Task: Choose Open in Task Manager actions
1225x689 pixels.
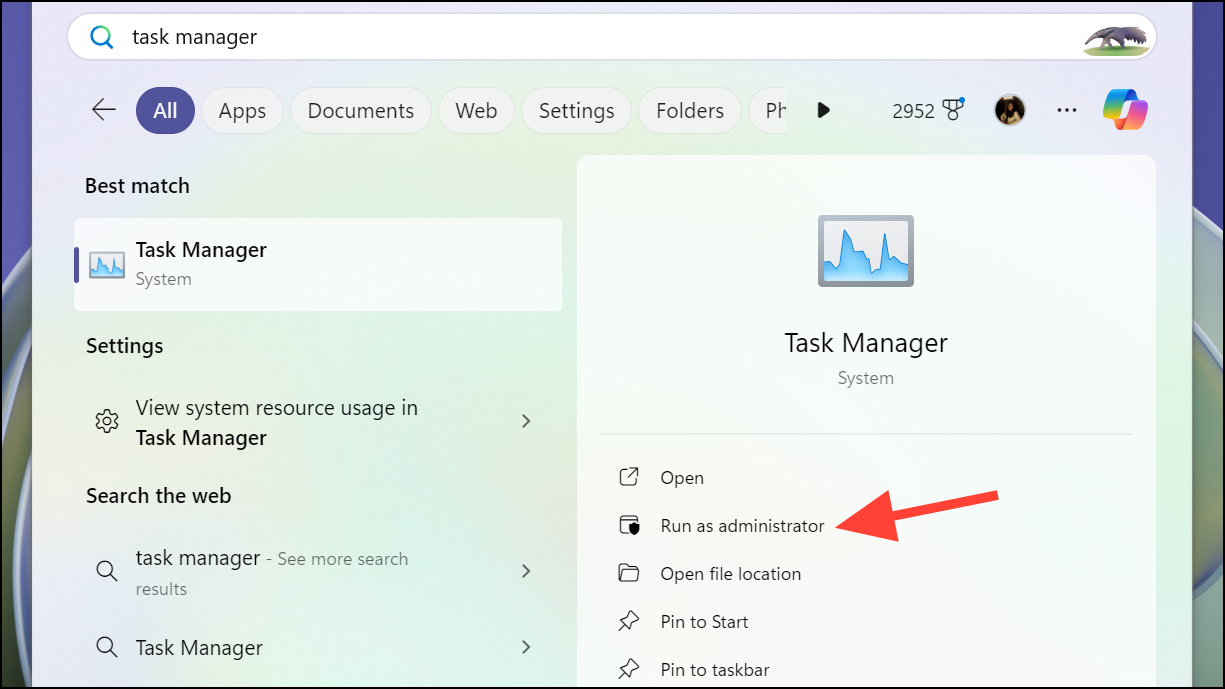Action: 682,478
